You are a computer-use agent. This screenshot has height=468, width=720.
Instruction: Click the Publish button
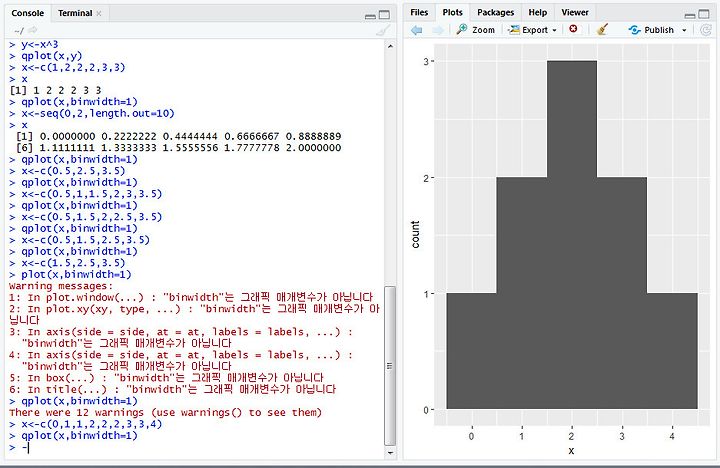tap(651, 30)
